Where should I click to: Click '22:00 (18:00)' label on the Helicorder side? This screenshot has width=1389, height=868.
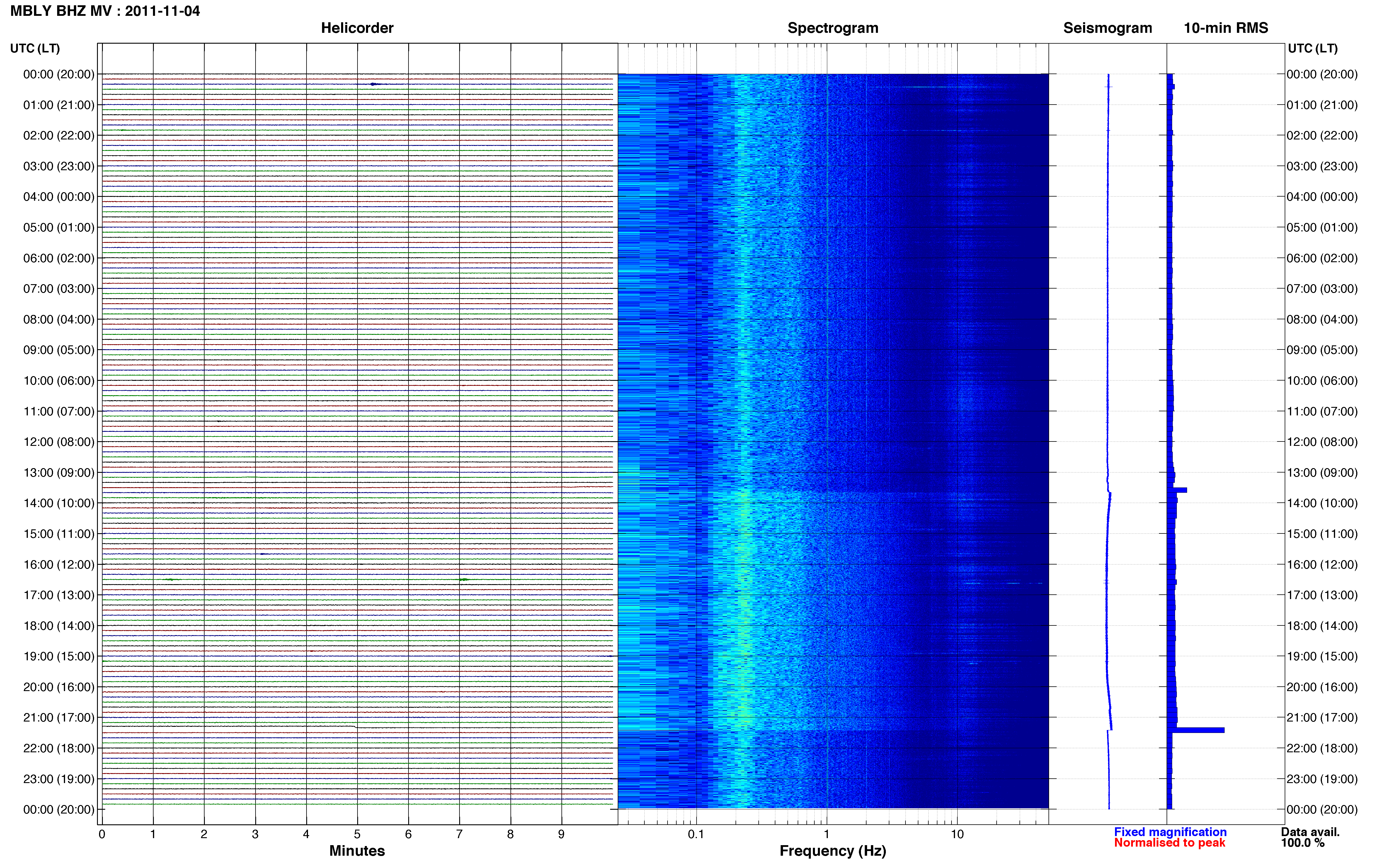click(x=59, y=748)
